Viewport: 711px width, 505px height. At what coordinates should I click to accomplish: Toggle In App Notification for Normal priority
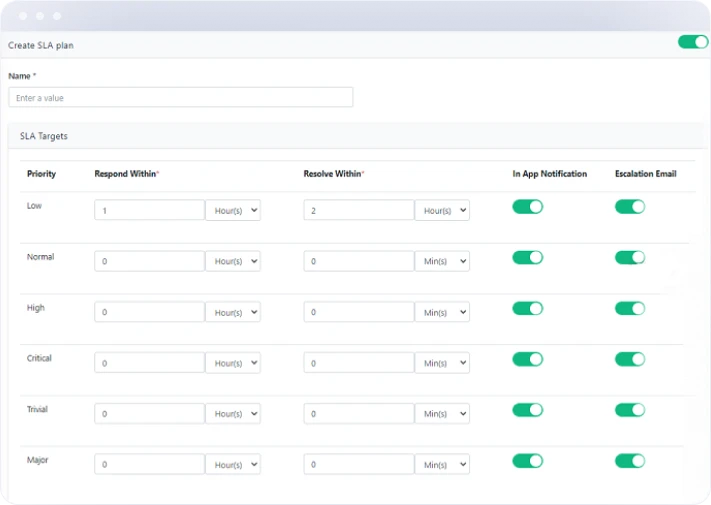coord(527,257)
